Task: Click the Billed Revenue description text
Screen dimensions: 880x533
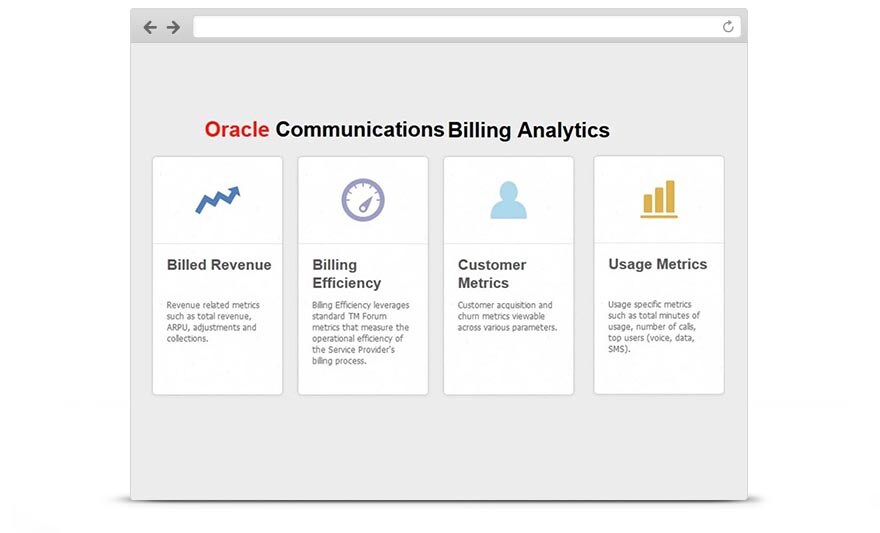Action: [x=212, y=322]
